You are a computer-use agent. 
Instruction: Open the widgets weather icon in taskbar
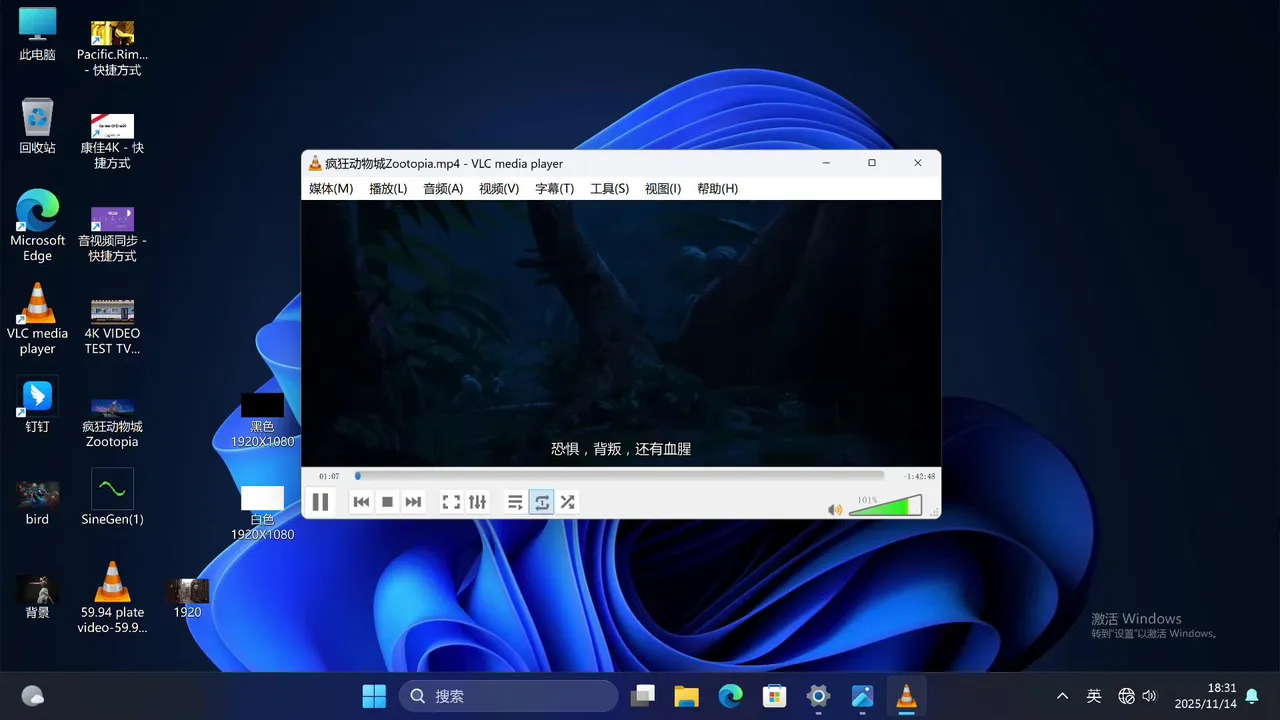pyautogui.click(x=32, y=696)
